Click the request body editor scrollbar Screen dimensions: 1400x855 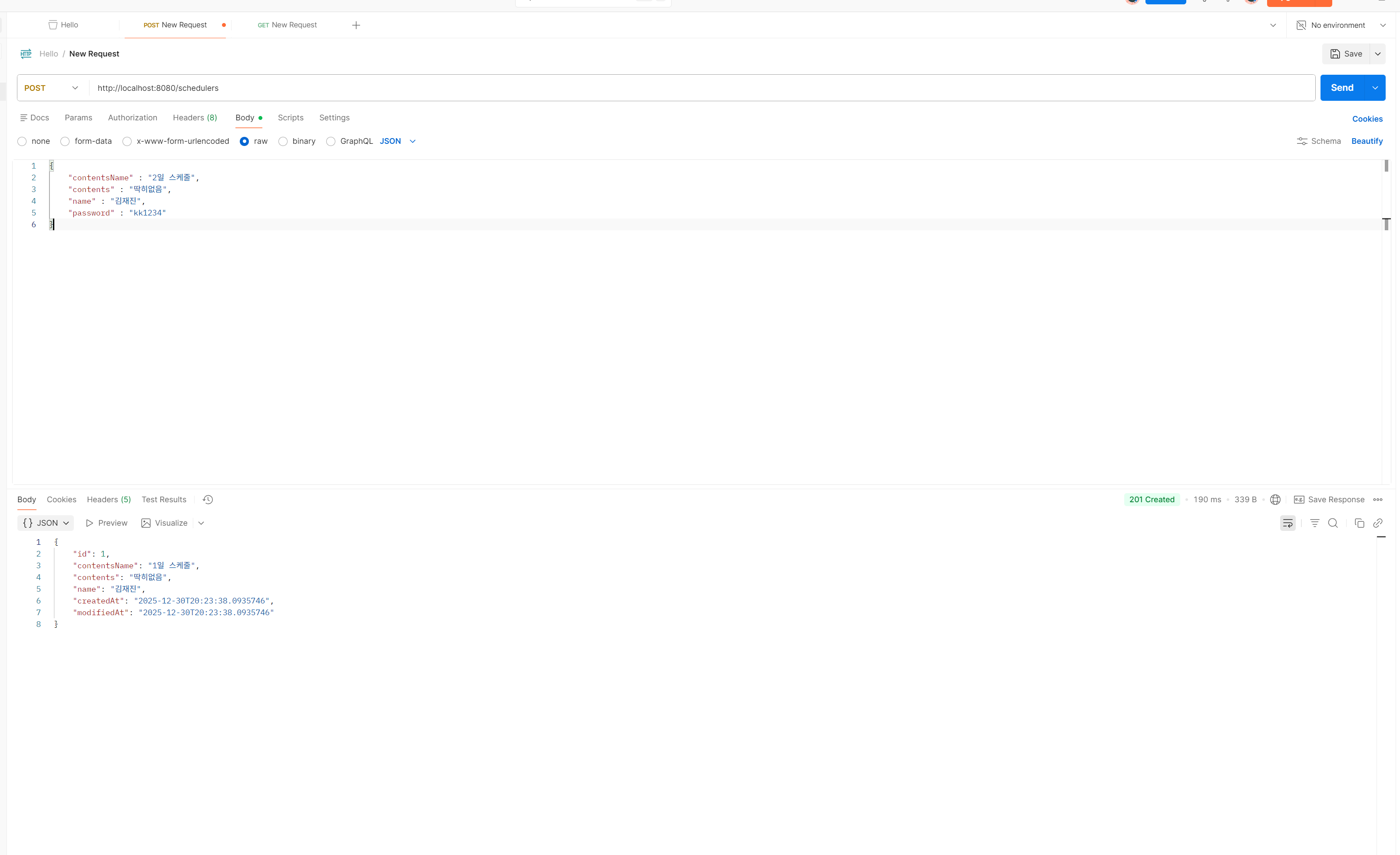[1387, 321]
